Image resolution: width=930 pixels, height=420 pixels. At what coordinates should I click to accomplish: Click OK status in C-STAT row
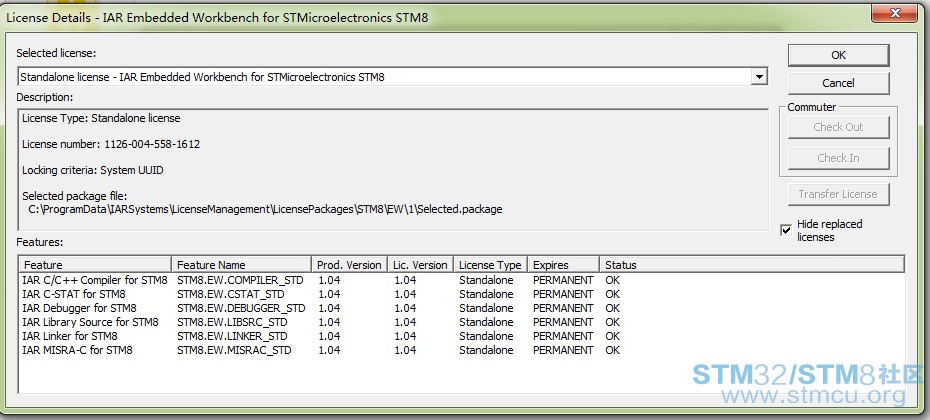[x=613, y=294]
